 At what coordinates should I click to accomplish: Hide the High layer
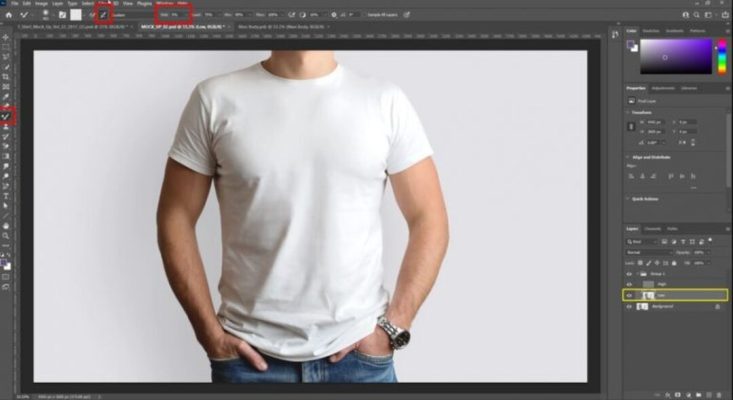(x=629, y=284)
